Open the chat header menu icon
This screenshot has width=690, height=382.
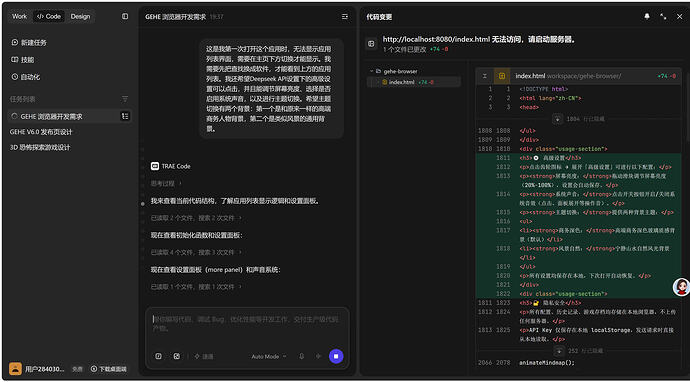345,17
